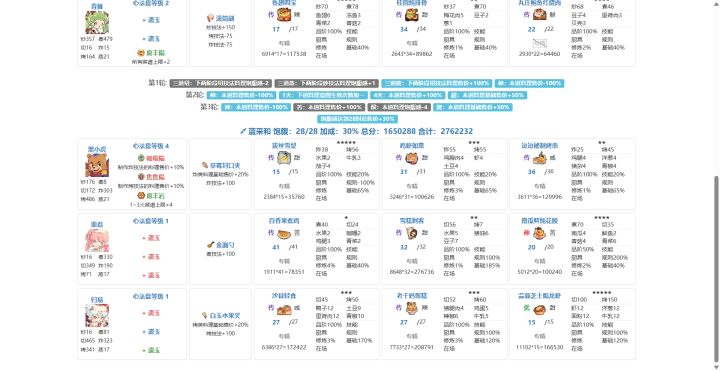Select dish icon above 2643*34=89862
Image resolution: width=720 pixels, height=371 pixels.
(411, 15)
